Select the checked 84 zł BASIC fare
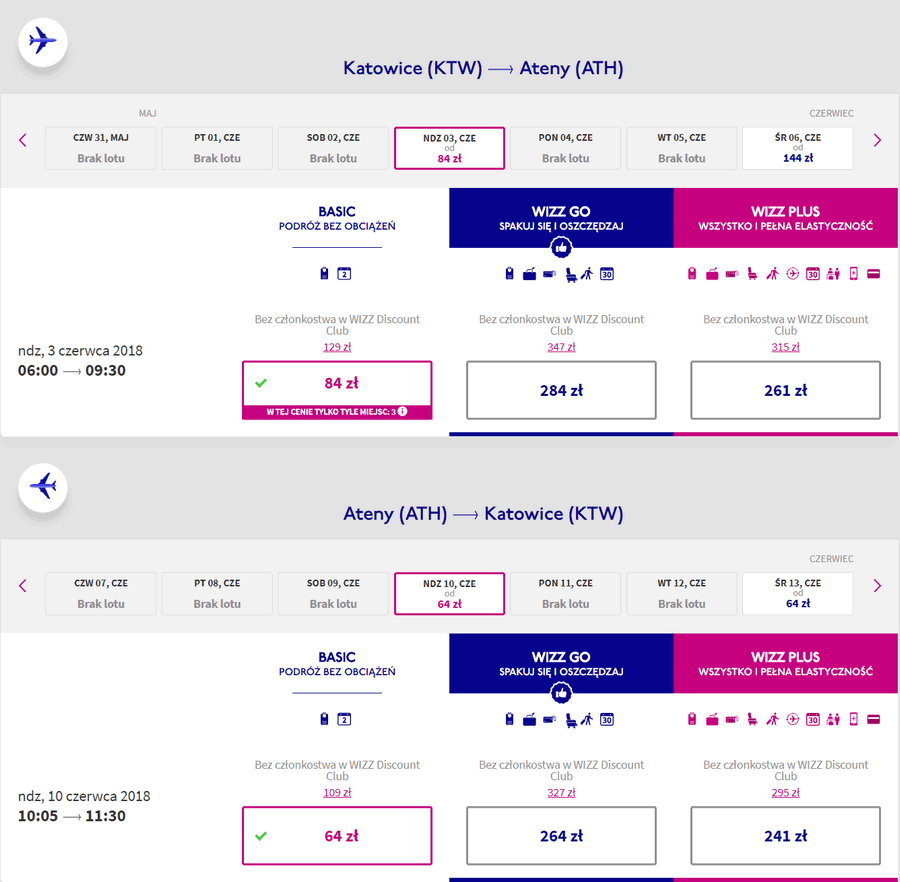 coord(337,383)
